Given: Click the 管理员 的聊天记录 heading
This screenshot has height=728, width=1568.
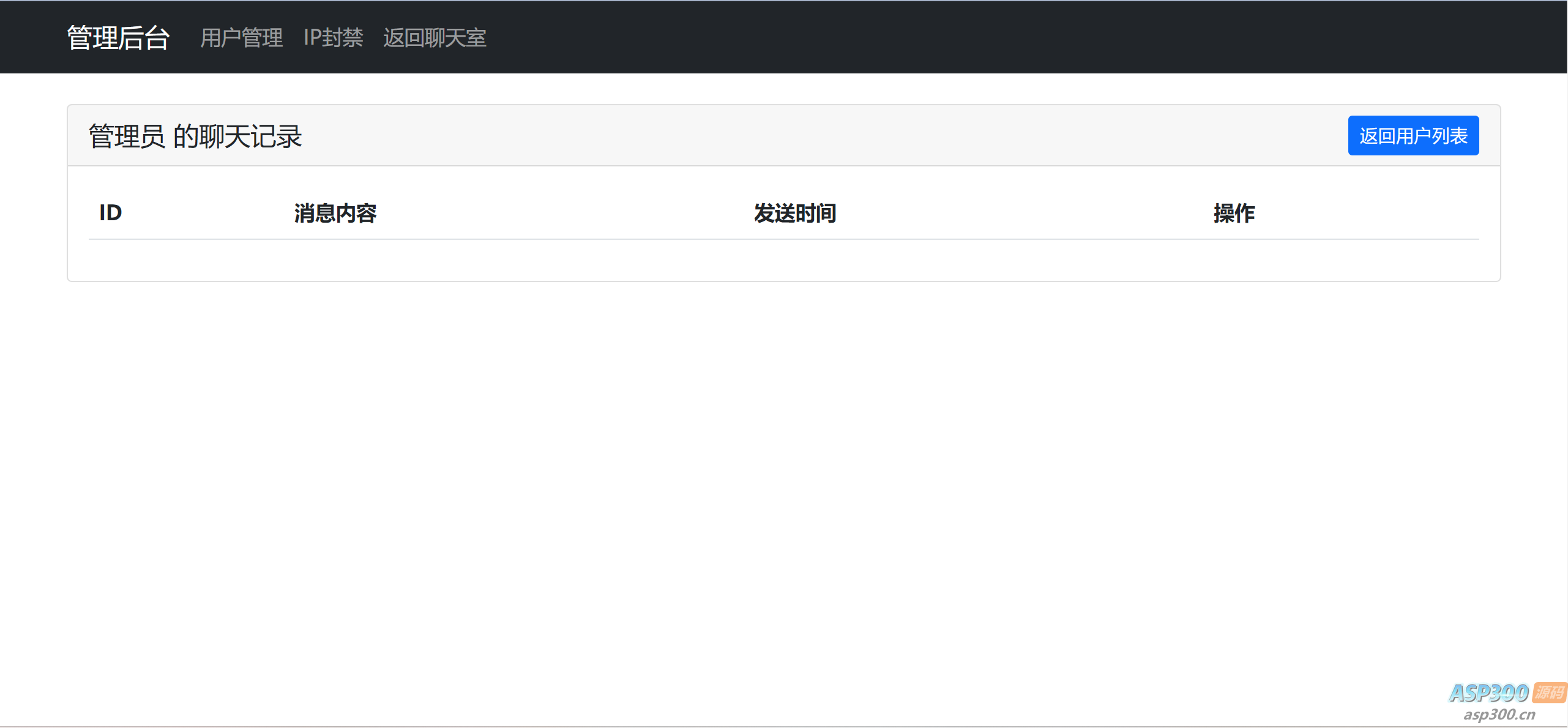Looking at the screenshot, I should click(x=195, y=136).
